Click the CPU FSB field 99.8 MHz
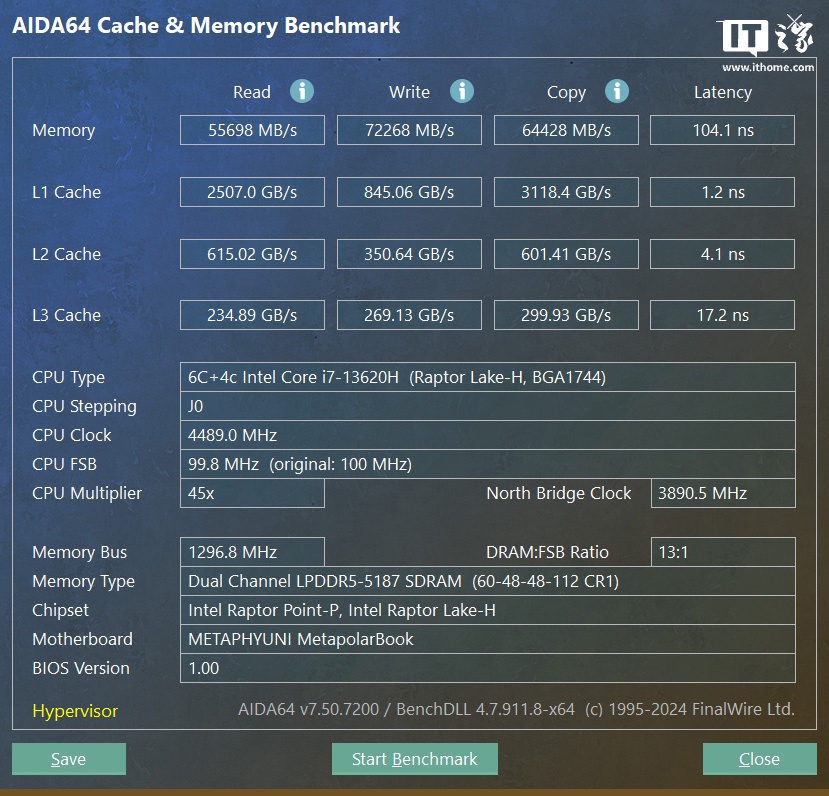This screenshot has height=796, width=829. tap(487, 464)
